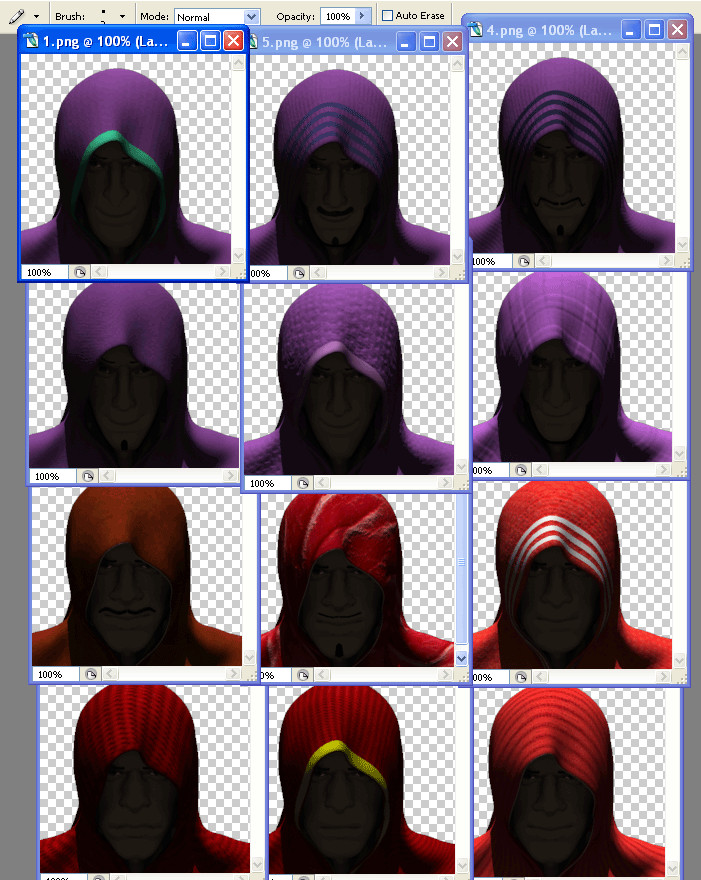Click the right scroll arrow in 5.png window
Image resolution: width=701 pixels, height=880 pixels.
coord(442,273)
